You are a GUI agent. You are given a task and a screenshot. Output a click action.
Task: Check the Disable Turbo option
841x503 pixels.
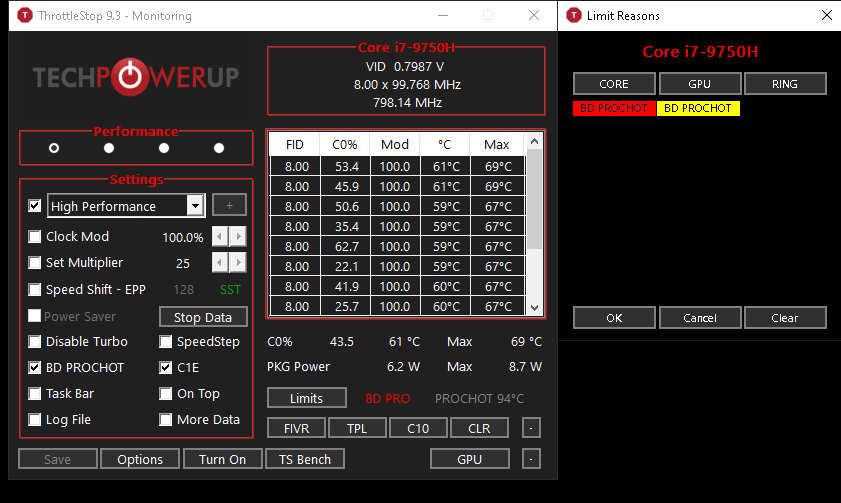point(34,342)
